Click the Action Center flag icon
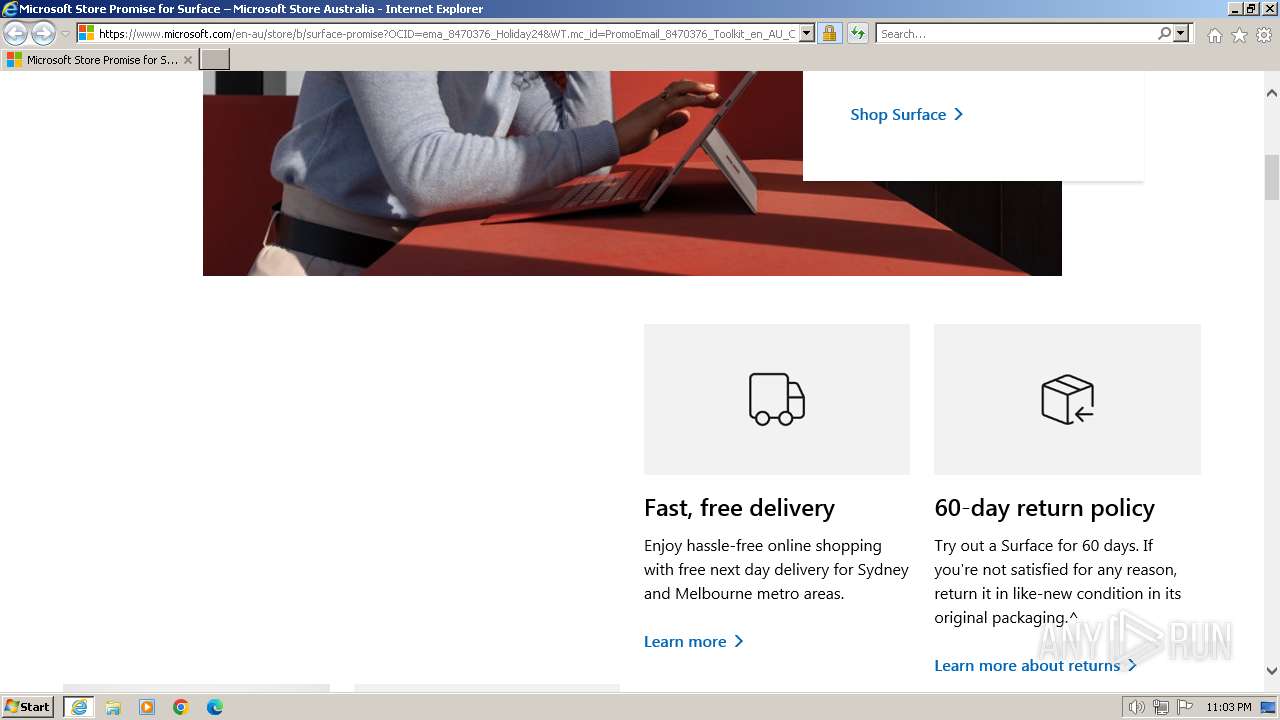Viewport: 1280px width, 720px height. 1184,707
